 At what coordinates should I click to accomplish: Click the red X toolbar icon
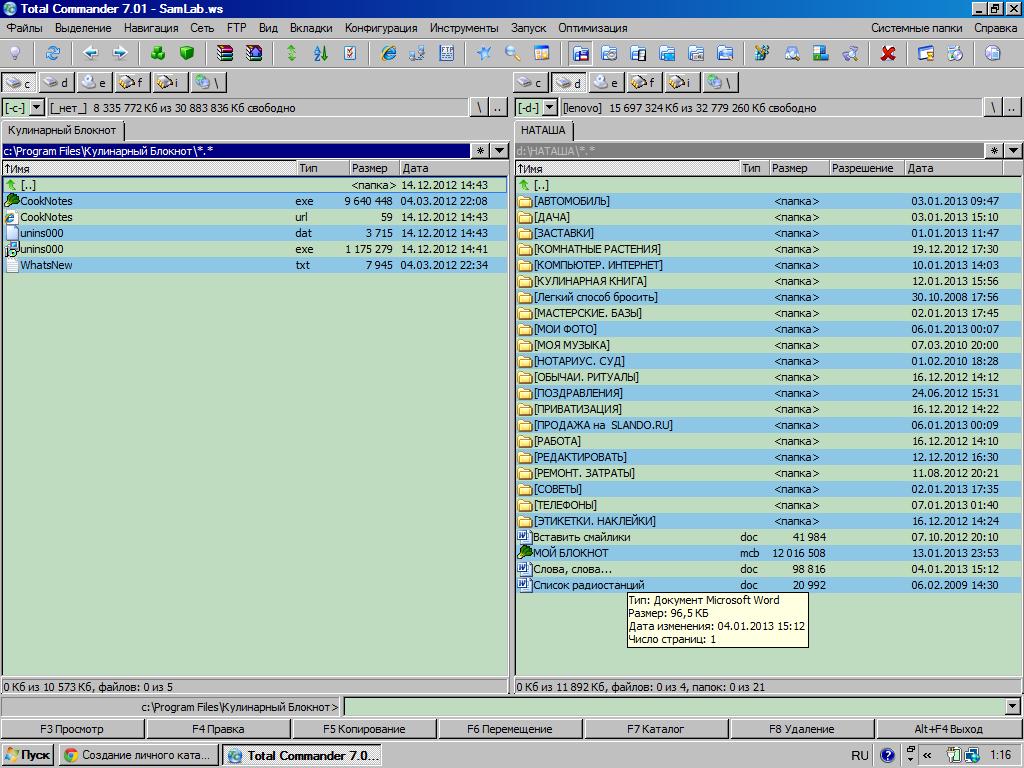point(888,54)
